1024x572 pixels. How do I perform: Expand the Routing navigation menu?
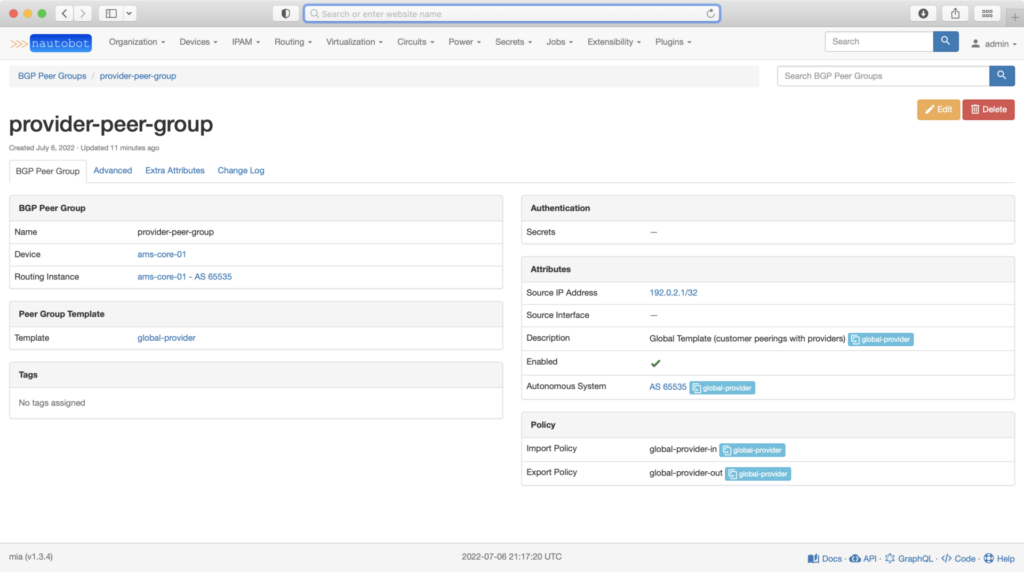(293, 42)
